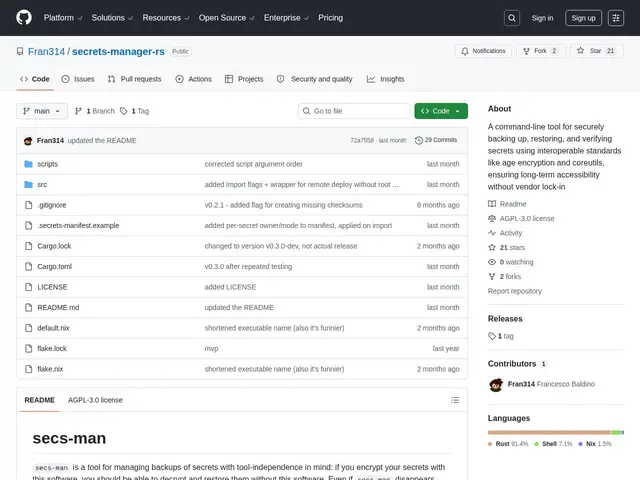640x480 pixels.
Task: Select the AGPL-3.0 license tab
Action: pyautogui.click(x=95, y=400)
